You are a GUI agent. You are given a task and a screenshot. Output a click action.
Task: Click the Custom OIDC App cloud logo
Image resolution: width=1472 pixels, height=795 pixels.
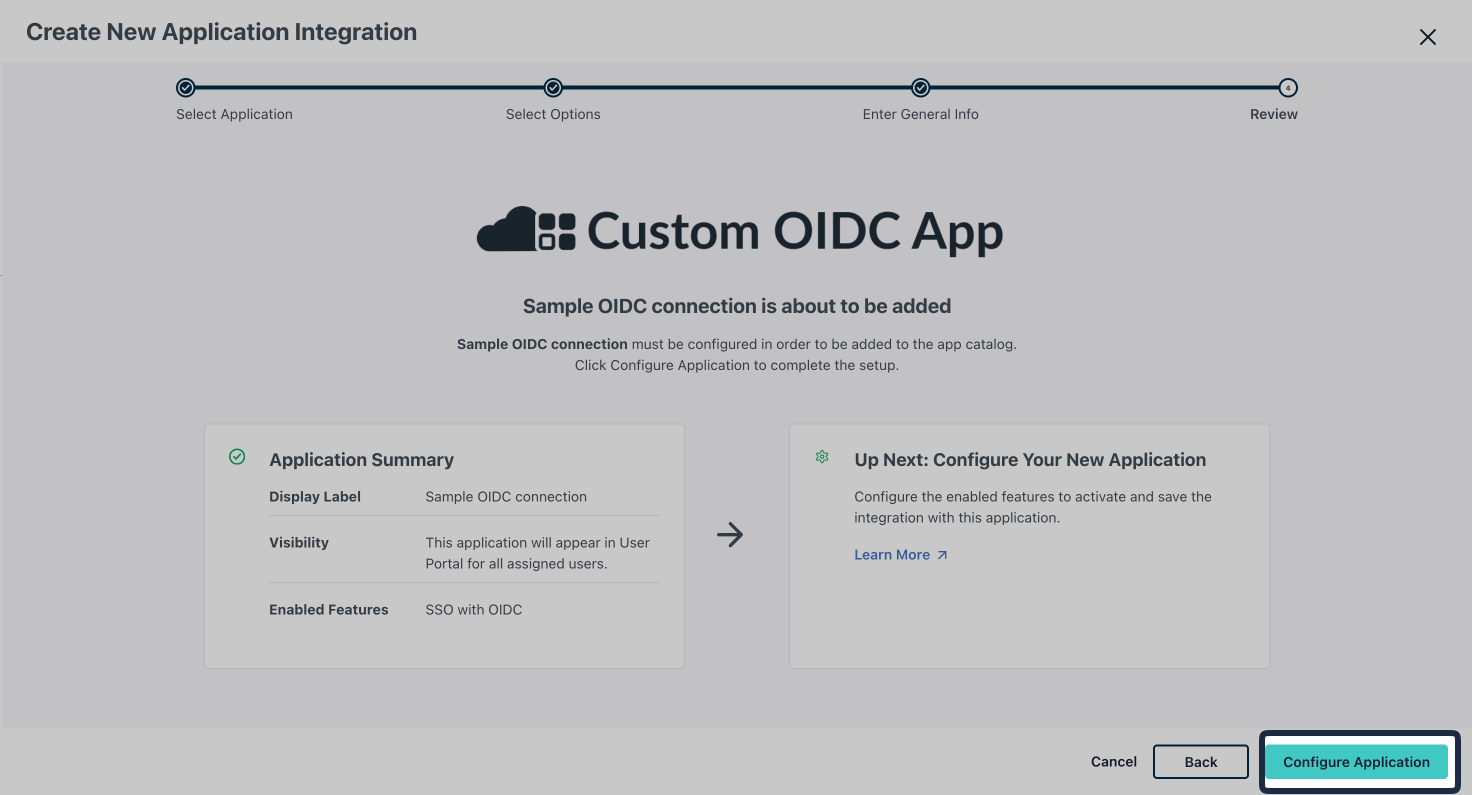click(525, 230)
